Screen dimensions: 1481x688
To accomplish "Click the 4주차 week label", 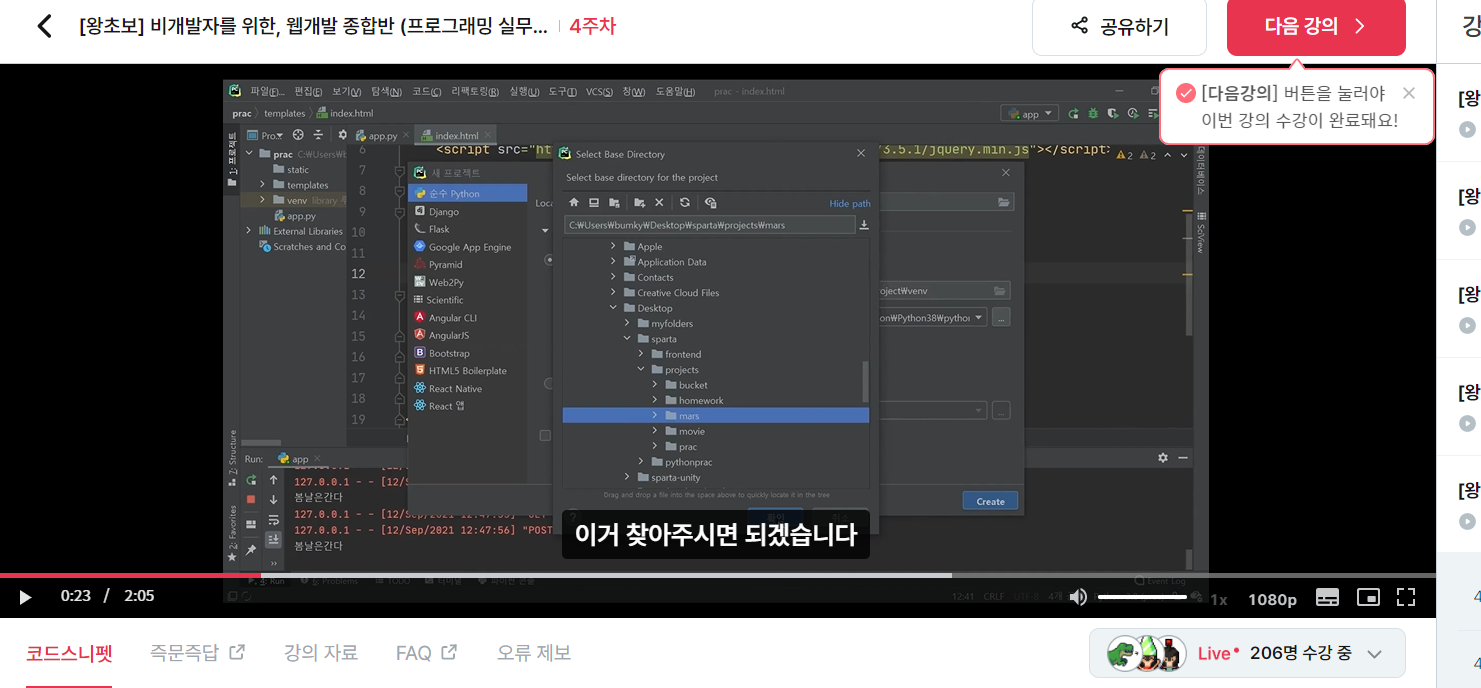I will [592, 26].
